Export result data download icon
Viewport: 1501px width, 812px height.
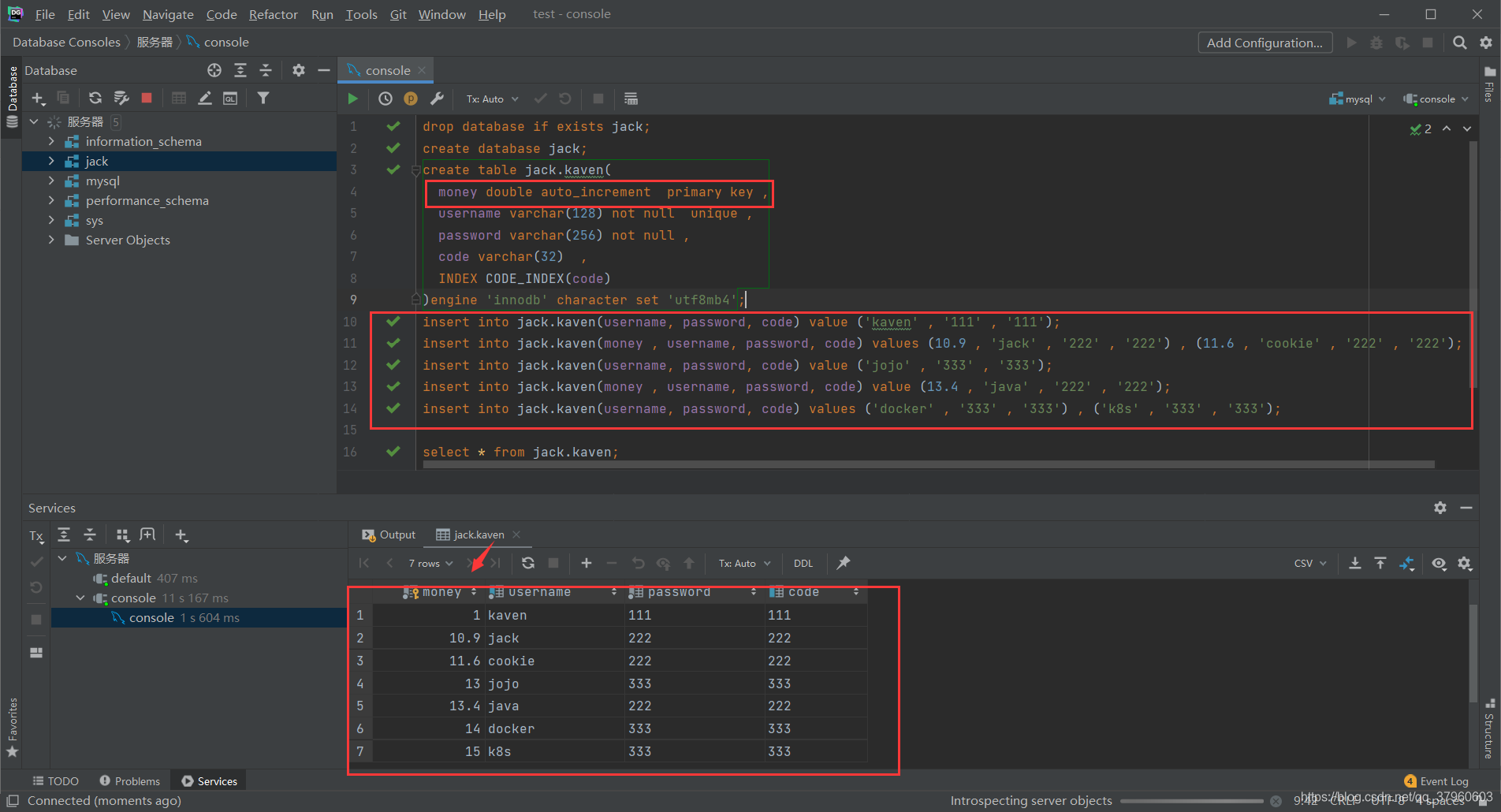(x=1354, y=563)
